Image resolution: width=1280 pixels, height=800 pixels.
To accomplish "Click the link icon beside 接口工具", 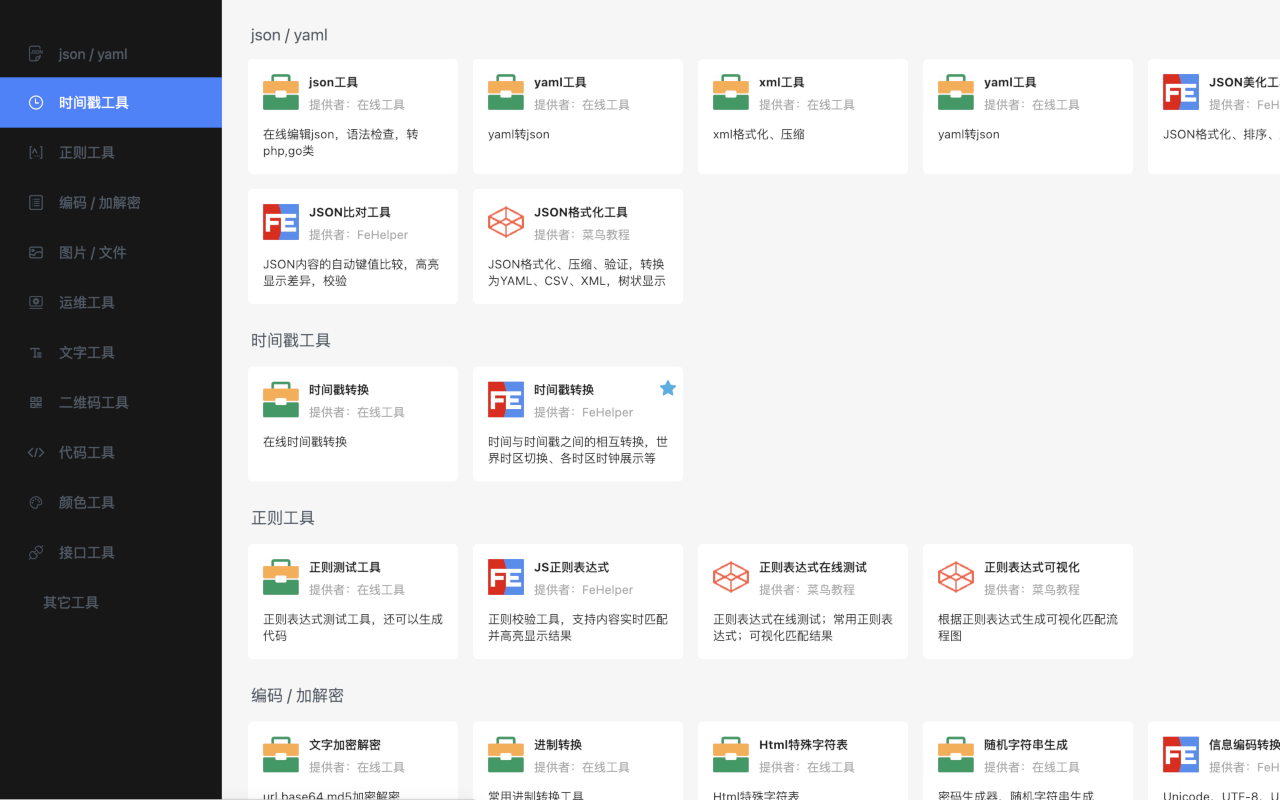I will point(36,552).
